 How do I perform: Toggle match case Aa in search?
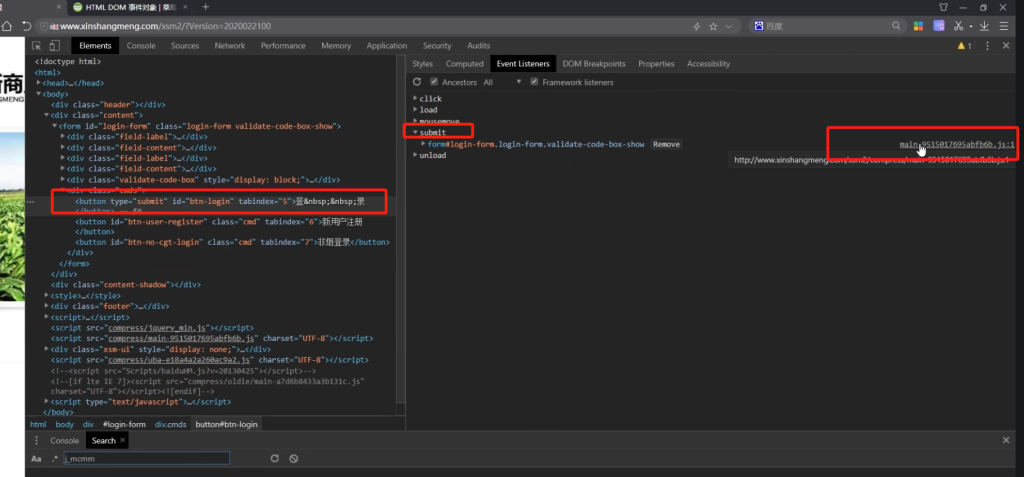(x=37, y=459)
